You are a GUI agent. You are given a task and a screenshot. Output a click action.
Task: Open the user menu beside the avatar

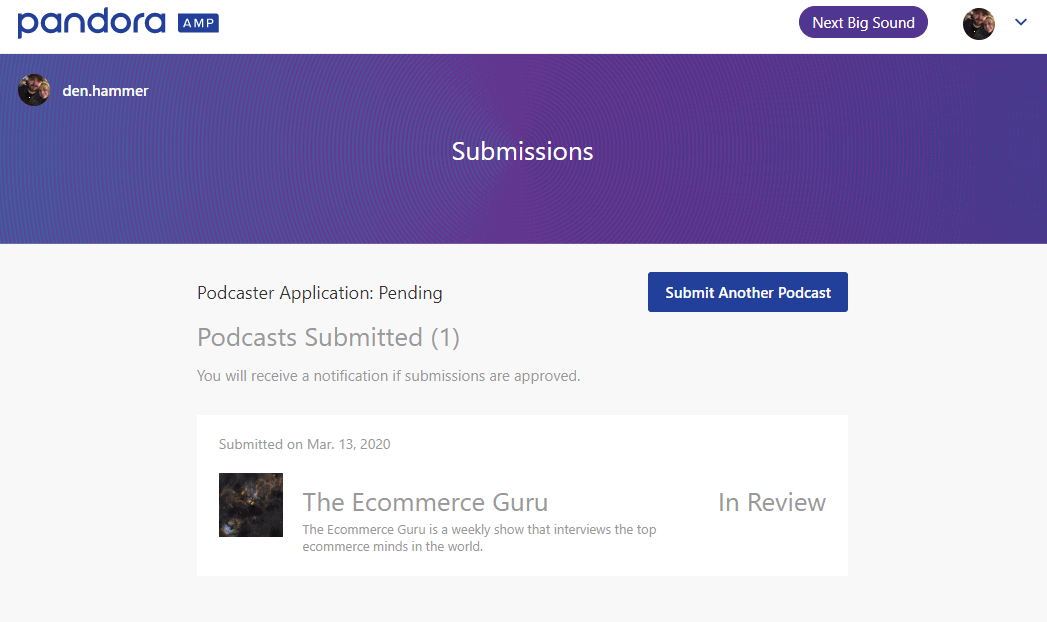point(1020,22)
